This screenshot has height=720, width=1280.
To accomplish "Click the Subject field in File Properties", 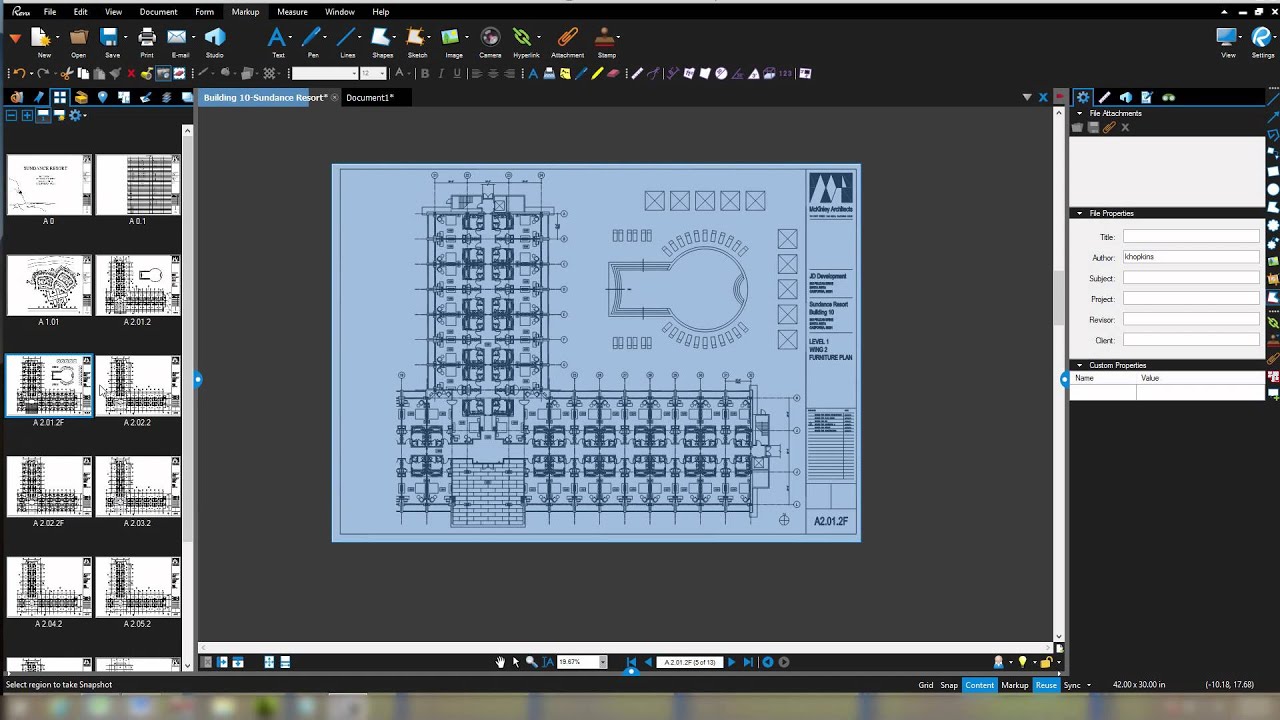I will (x=1191, y=278).
